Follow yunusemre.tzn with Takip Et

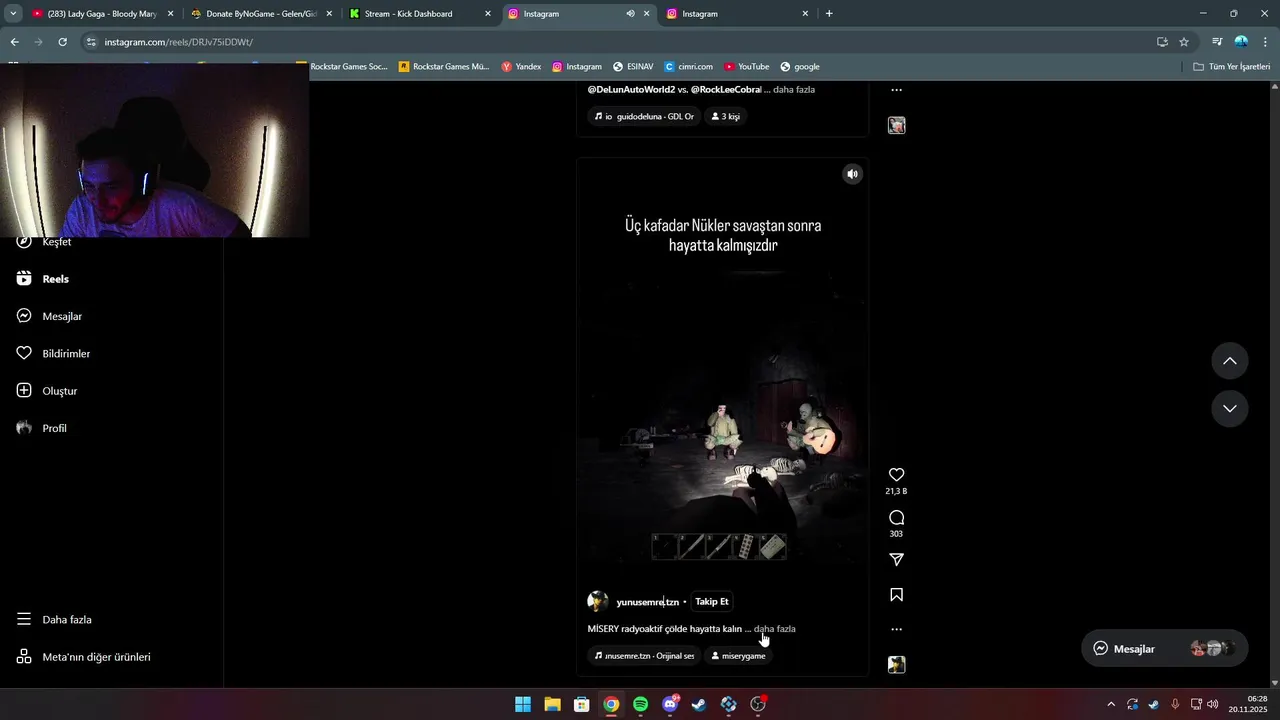click(712, 602)
